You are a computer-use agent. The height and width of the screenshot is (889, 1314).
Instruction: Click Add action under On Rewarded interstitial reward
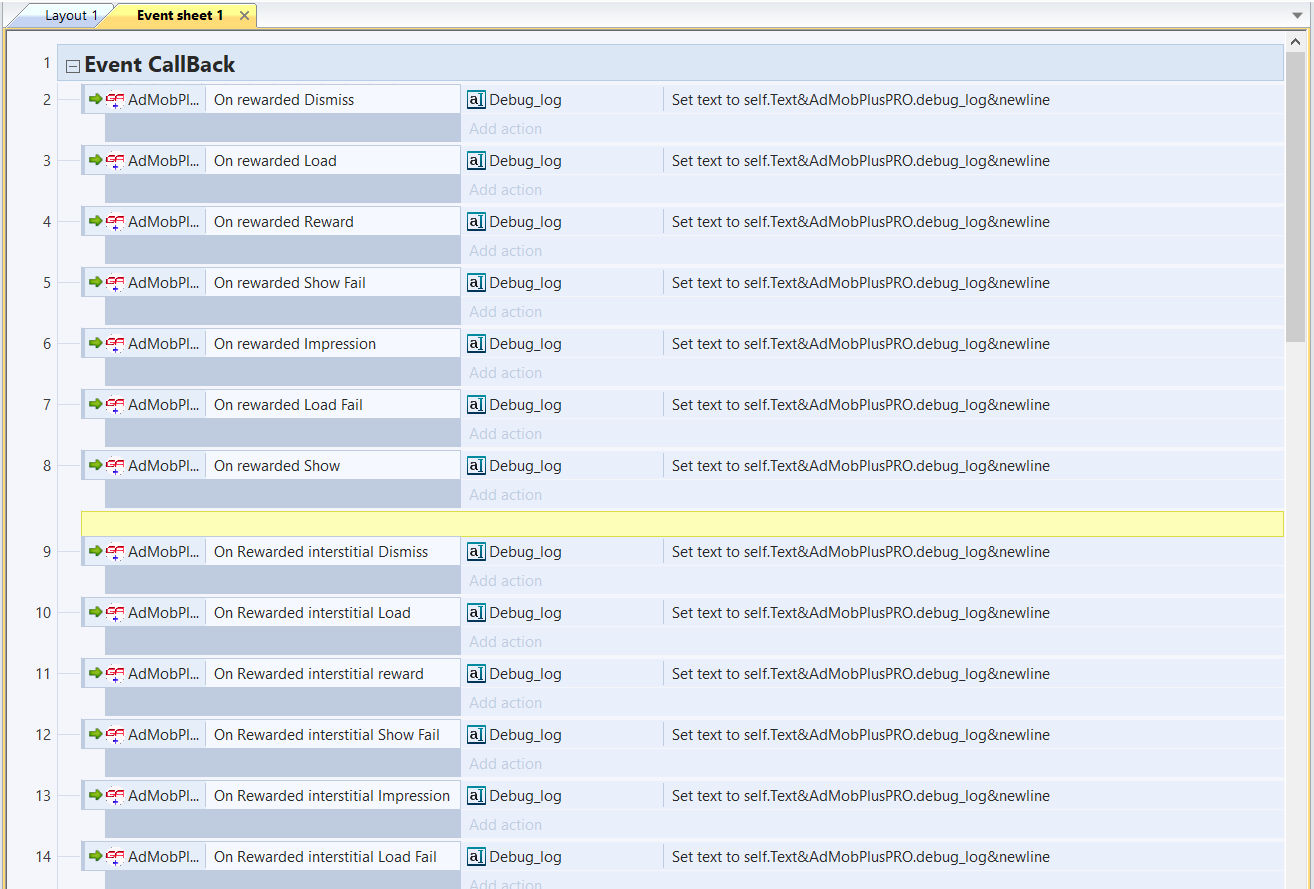point(505,703)
